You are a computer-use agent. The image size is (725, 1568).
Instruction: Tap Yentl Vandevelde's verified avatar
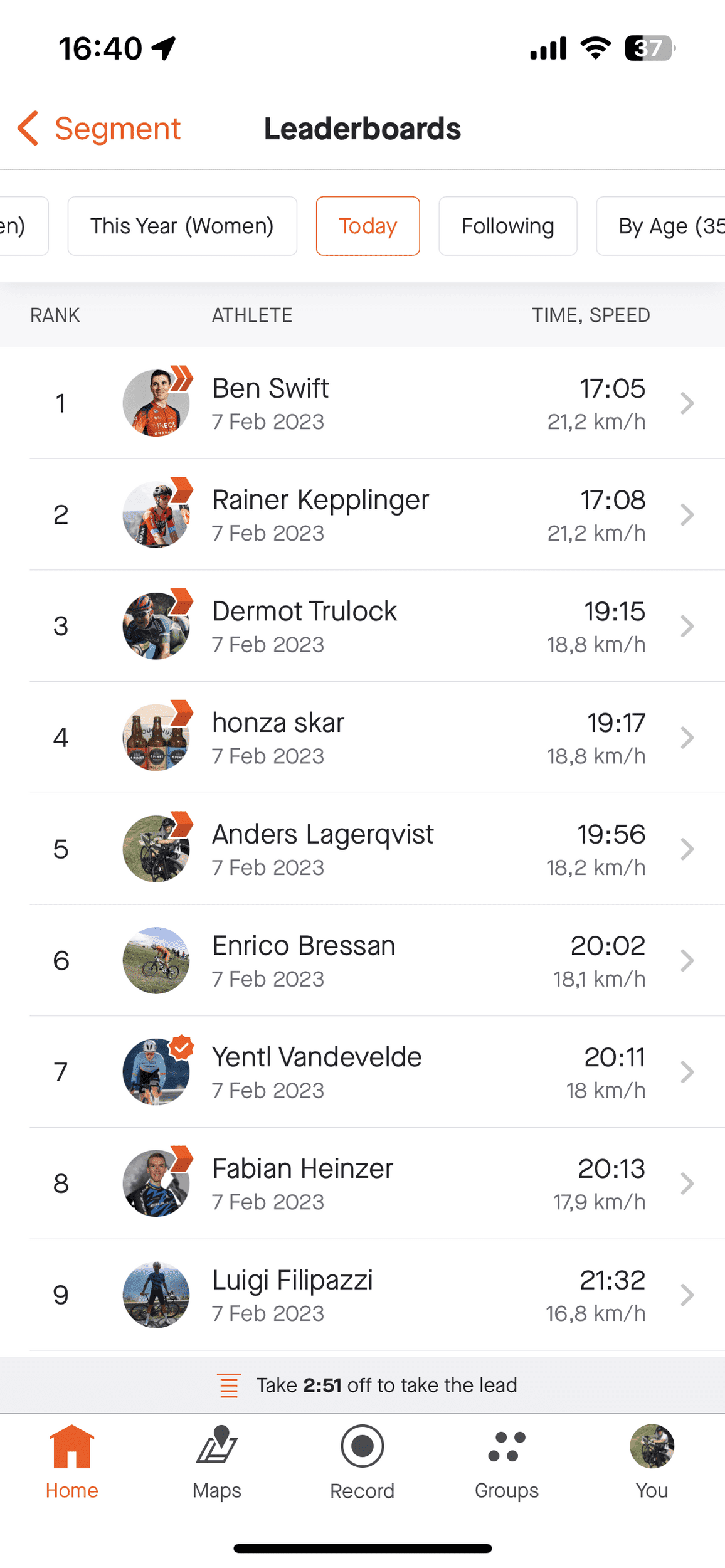coord(156,1071)
